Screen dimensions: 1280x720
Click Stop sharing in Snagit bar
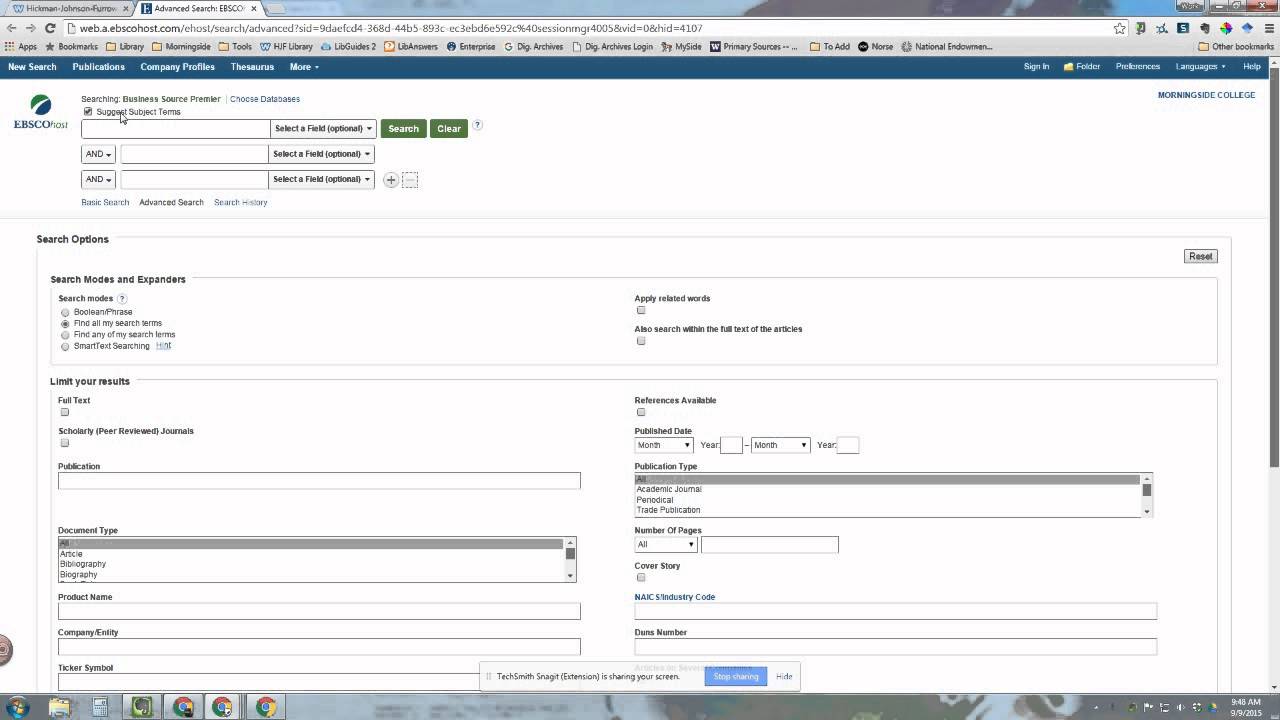coord(736,677)
